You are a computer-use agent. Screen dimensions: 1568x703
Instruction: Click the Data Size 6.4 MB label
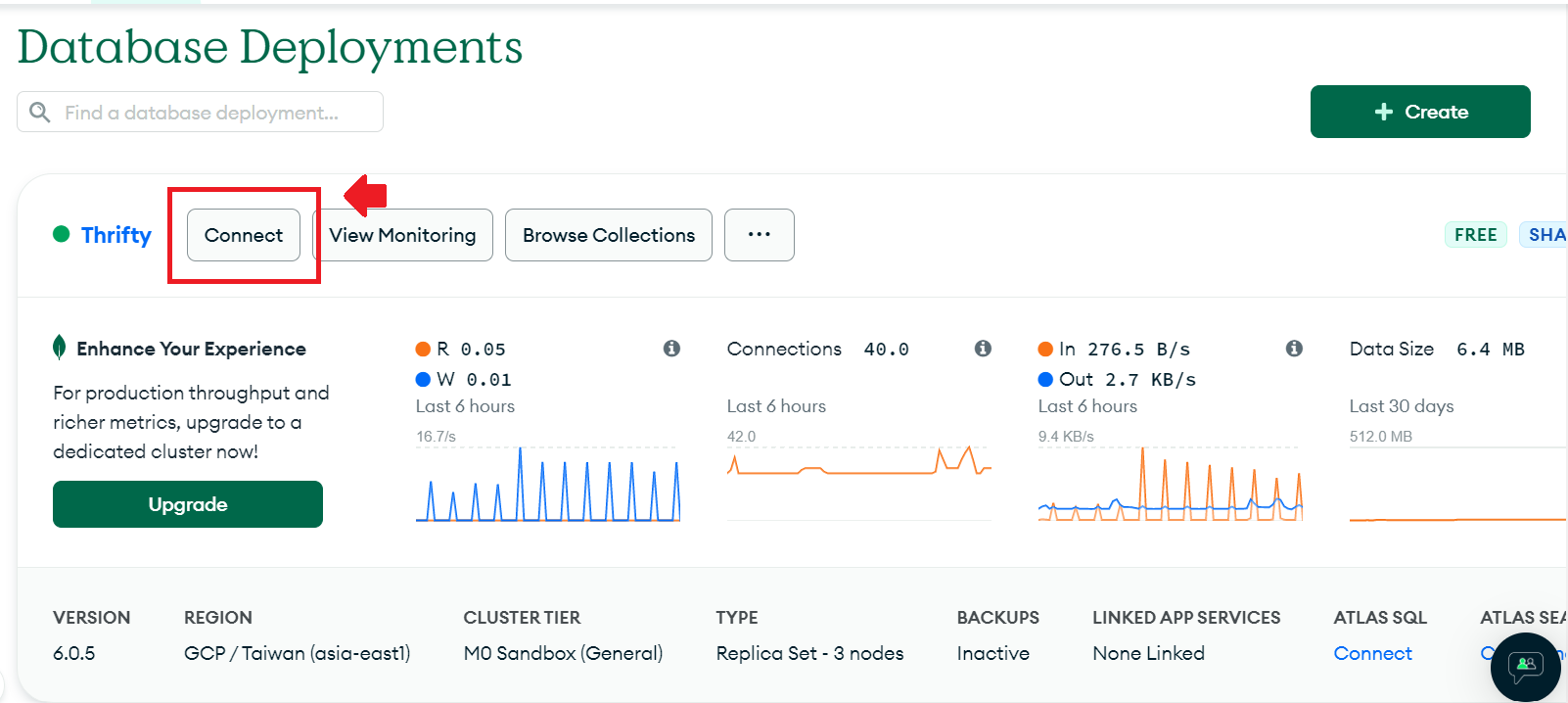click(x=1437, y=349)
